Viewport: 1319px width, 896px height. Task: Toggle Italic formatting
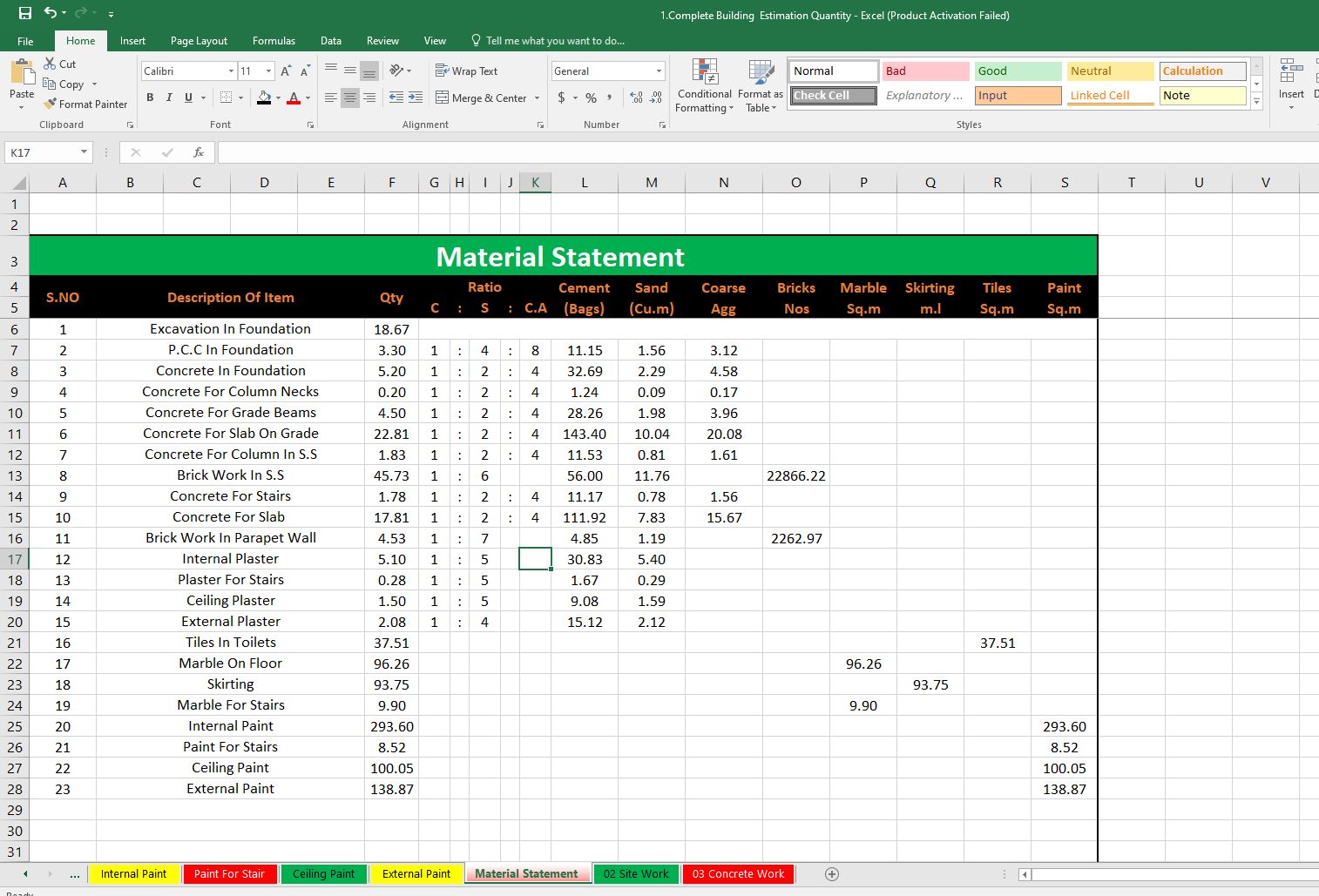(169, 98)
